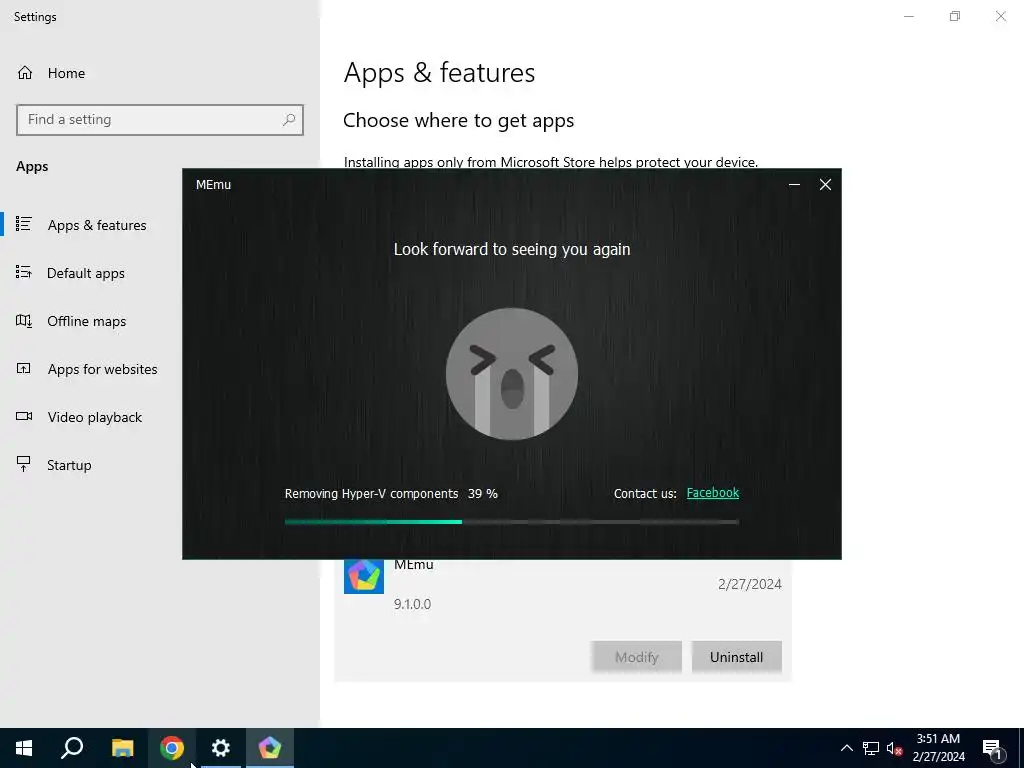Click the Modify button for MEmu
1024x768 pixels.
[637, 657]
